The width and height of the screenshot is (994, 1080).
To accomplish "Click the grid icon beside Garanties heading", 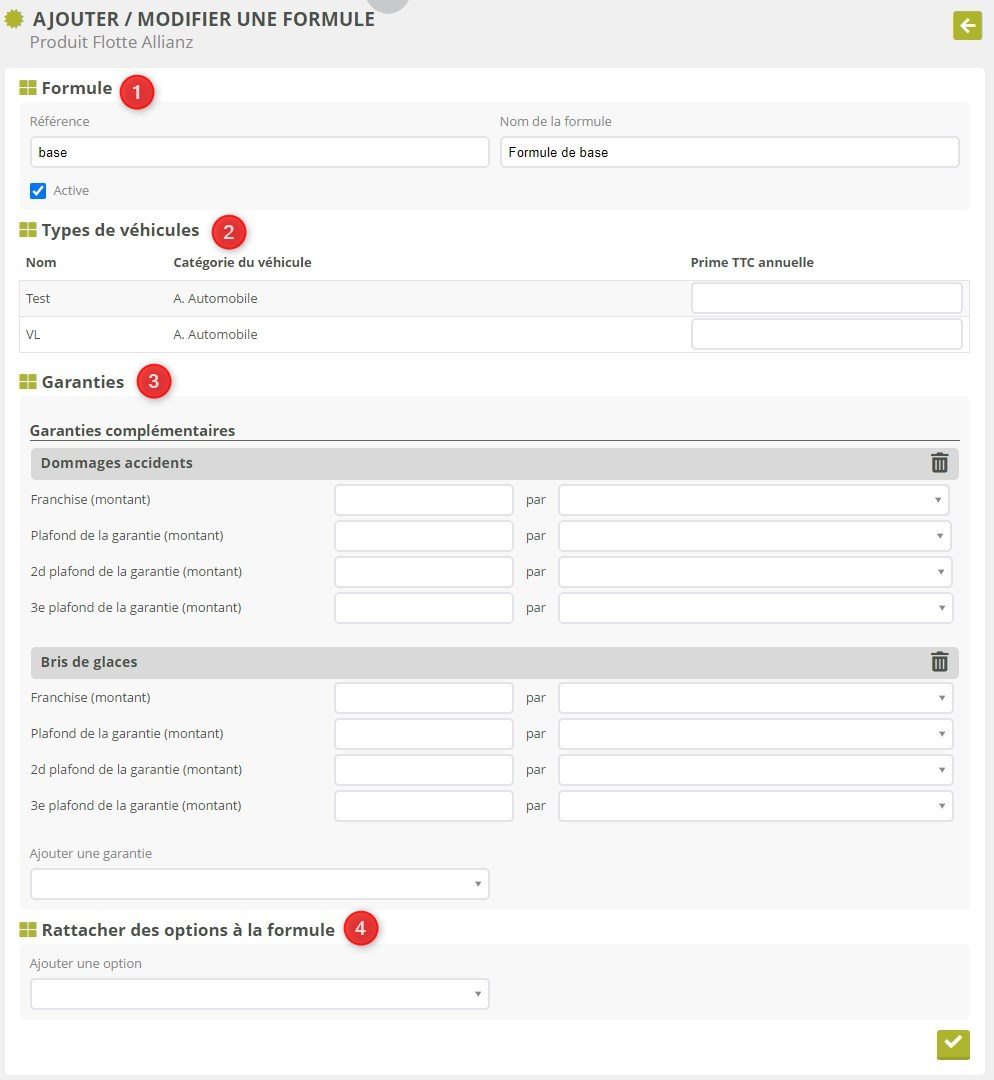I will click(28, 382).
